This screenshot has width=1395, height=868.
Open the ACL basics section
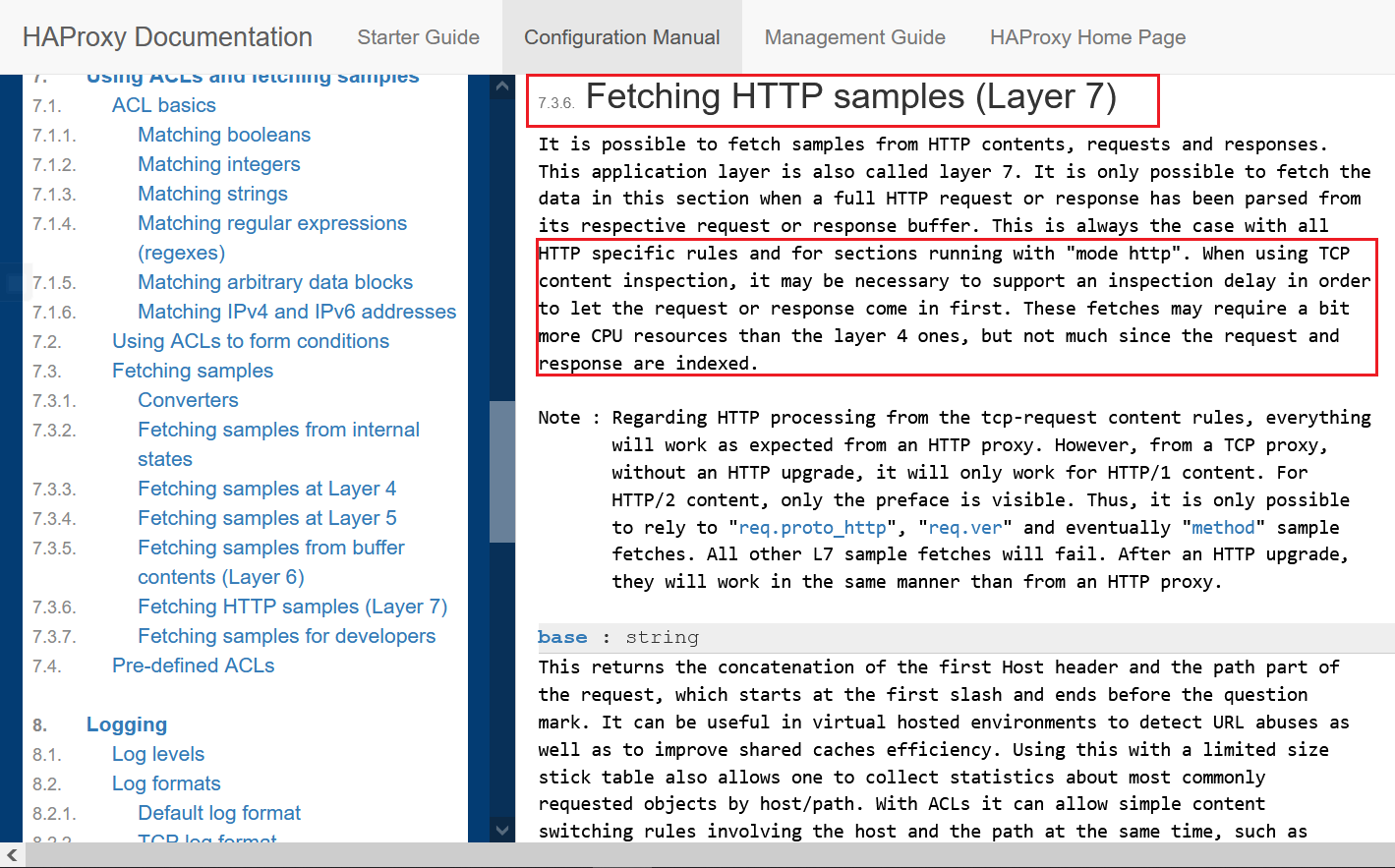[164, 105]
